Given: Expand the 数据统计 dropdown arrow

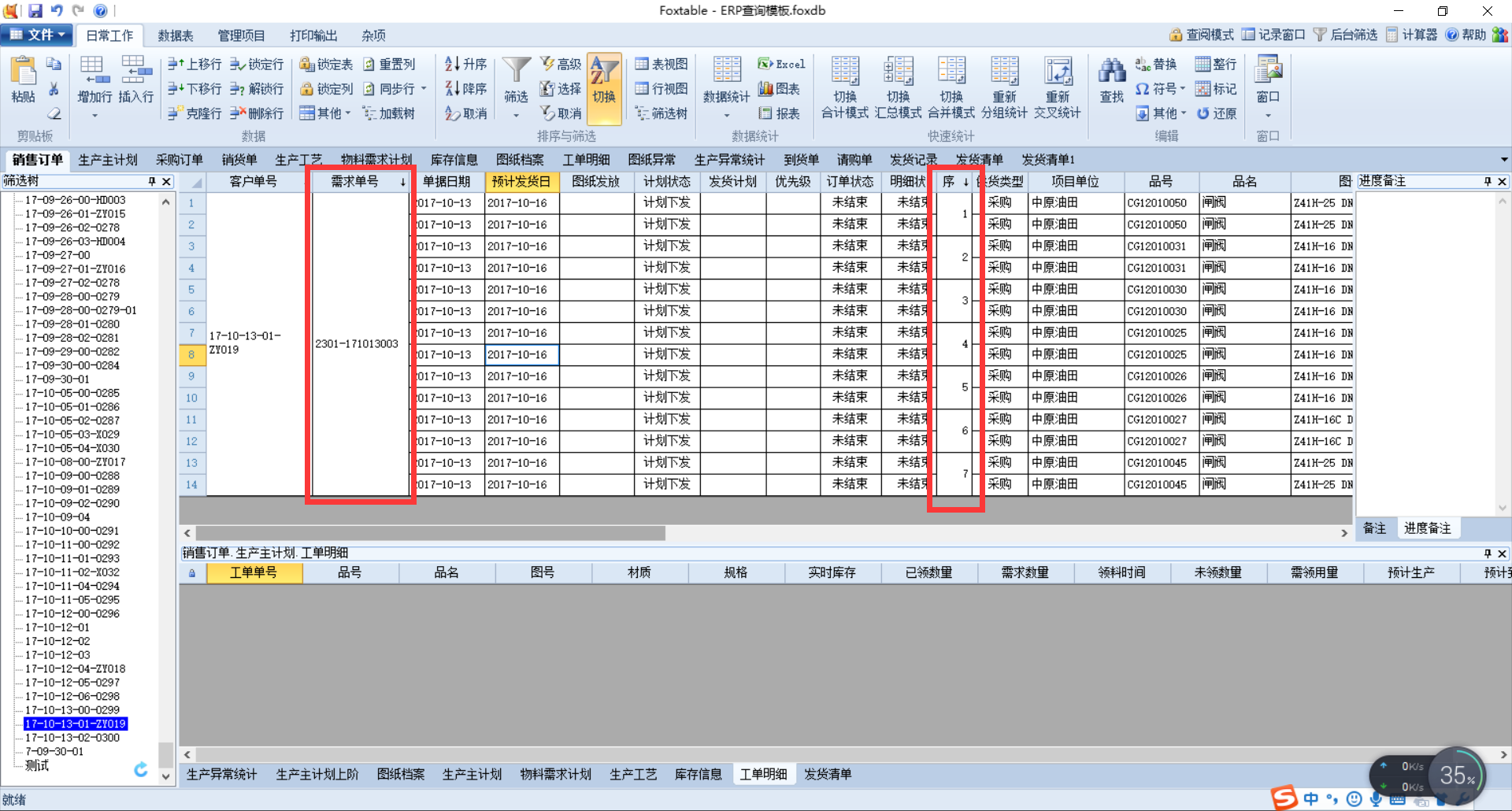Looking at the screenshot, I should pos(726,116).
